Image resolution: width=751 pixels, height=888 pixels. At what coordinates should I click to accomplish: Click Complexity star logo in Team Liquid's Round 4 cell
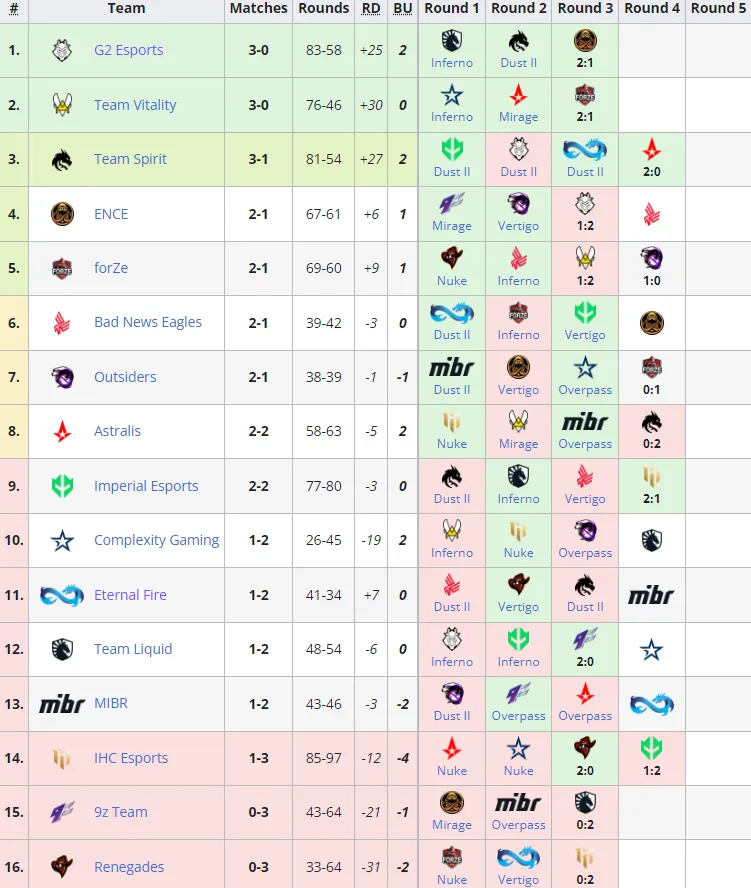pyautogui.click(x=652, y=650)
